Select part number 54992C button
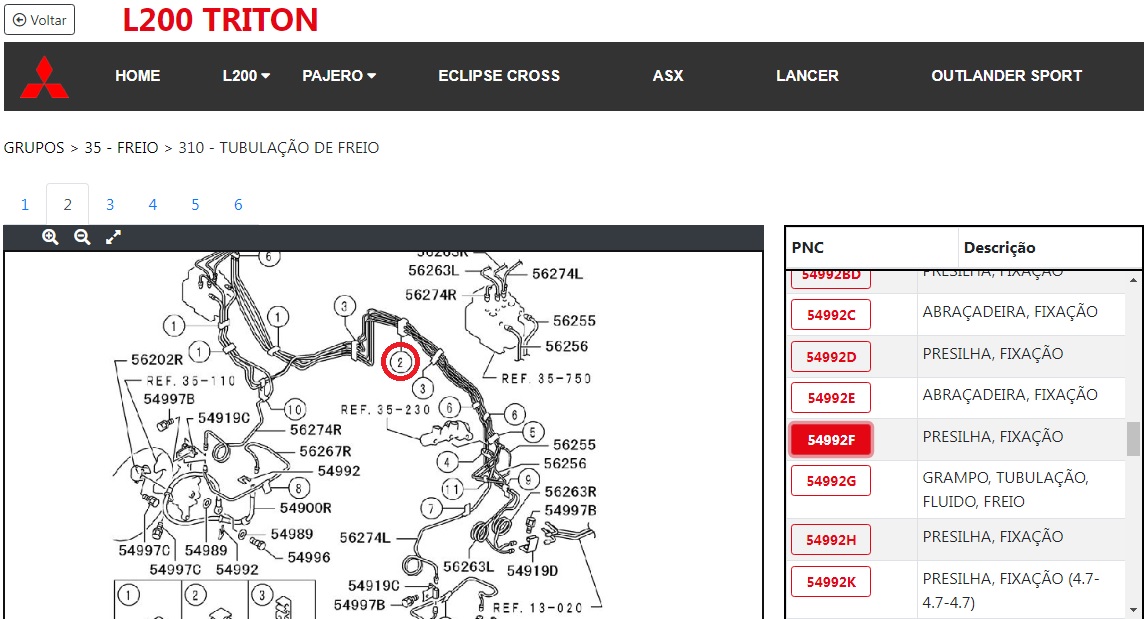Screen dimensions: 1147x619 click(x=831, y=315)
